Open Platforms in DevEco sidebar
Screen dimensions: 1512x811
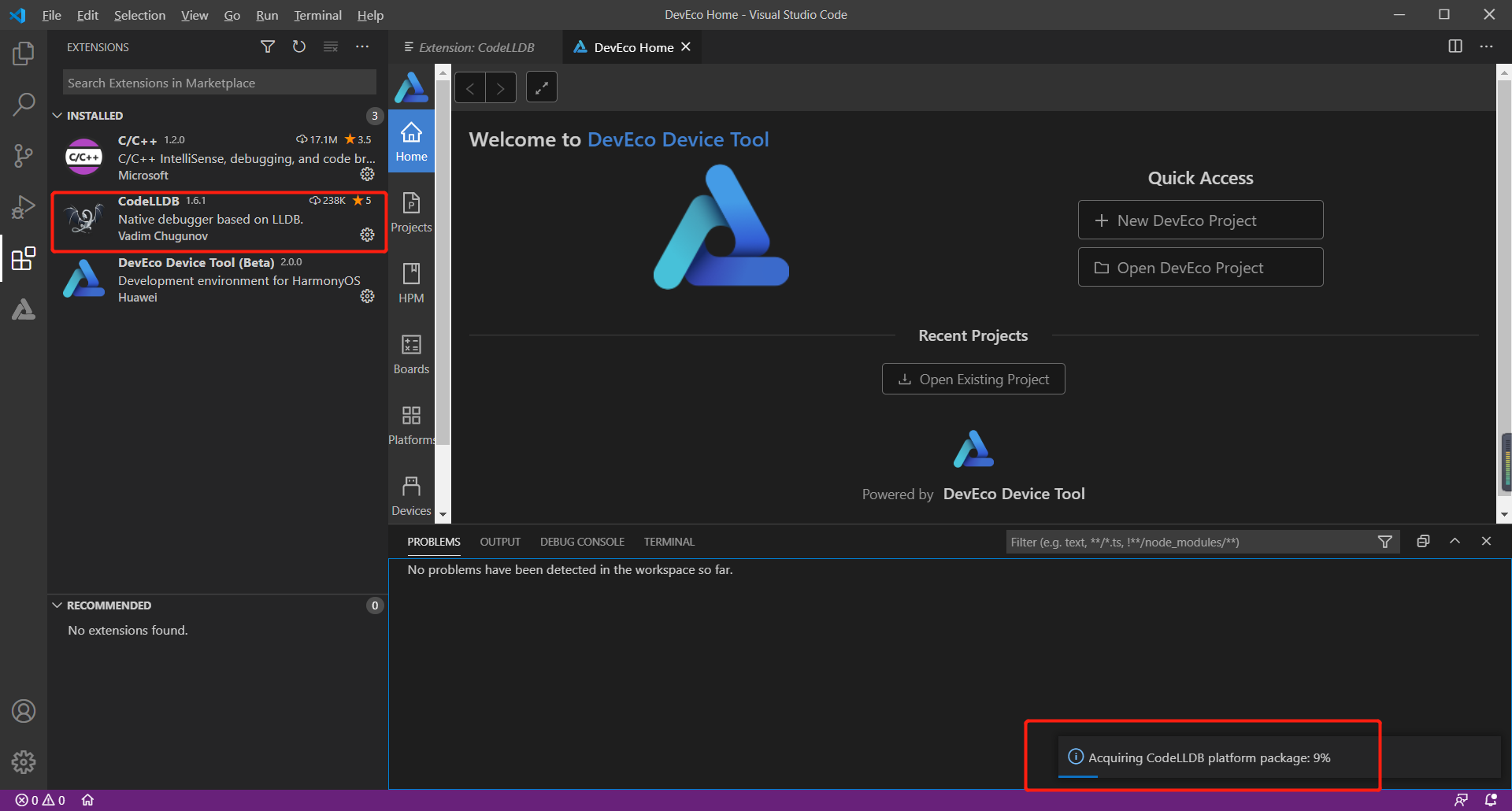(x=411, y=425)
